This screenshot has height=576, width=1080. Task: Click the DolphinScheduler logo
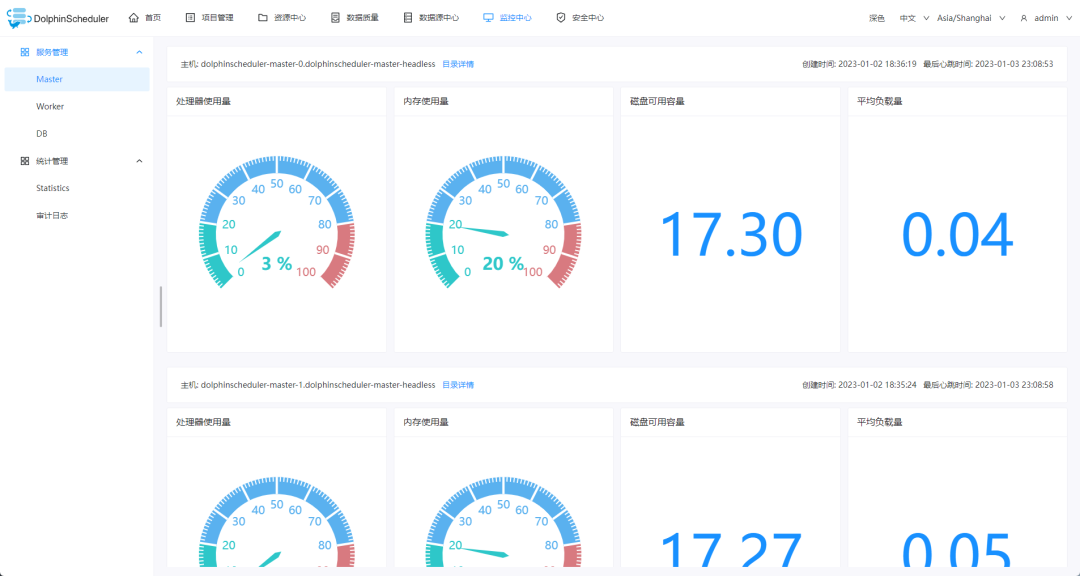pyautogui.click(x=58, y=18)
